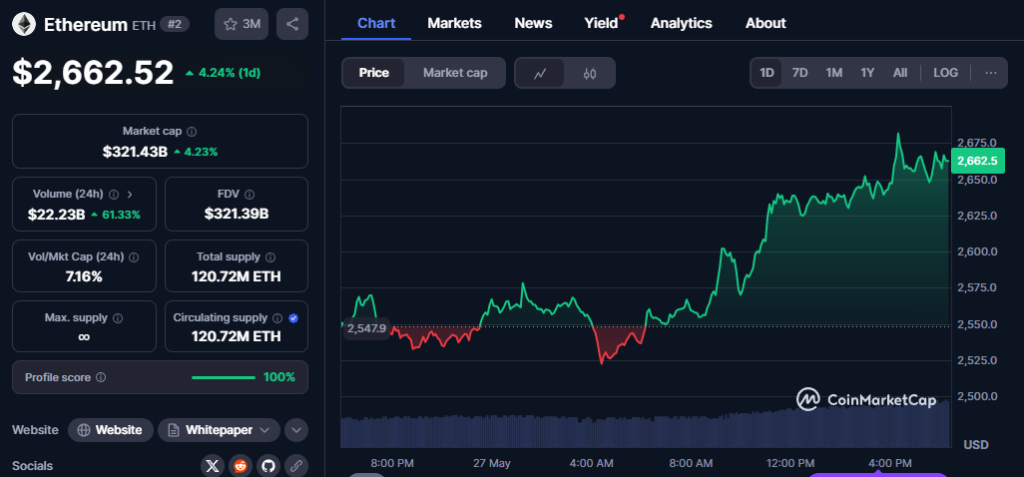Viewport: 1024px width, 477px height.
Task: Open the News tab
Action: click(x=533, y=23)
